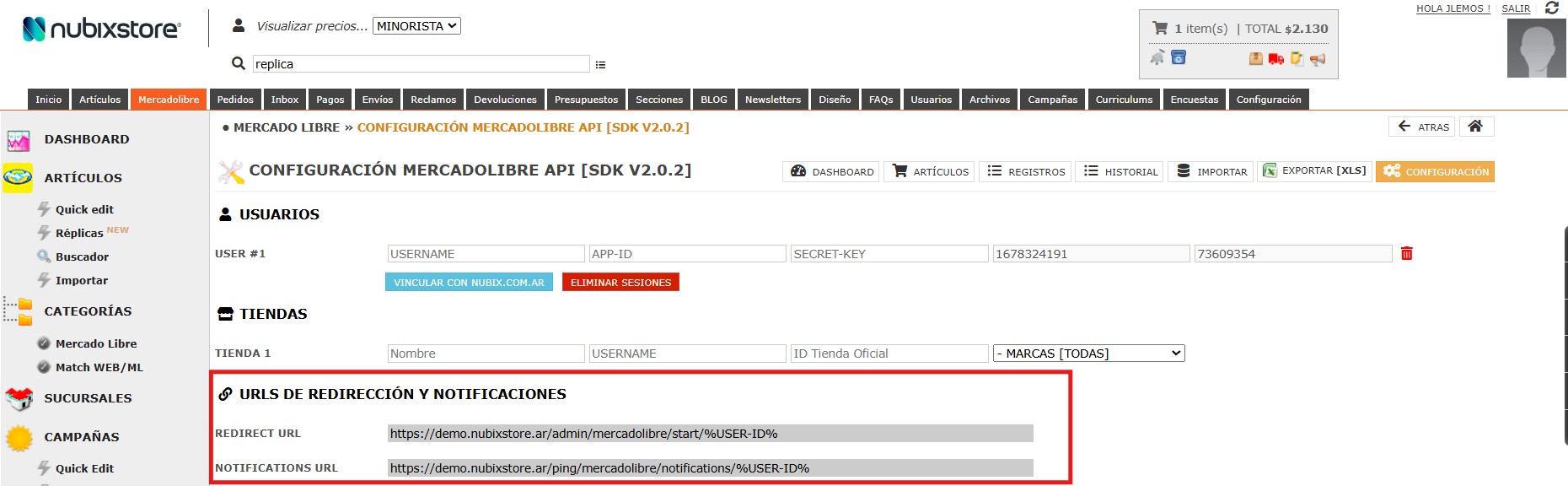This screenshot has width=1568, height=486.
Task: Click the CAMPAÑAS sun icon
Action: click(x=19, y=438)
